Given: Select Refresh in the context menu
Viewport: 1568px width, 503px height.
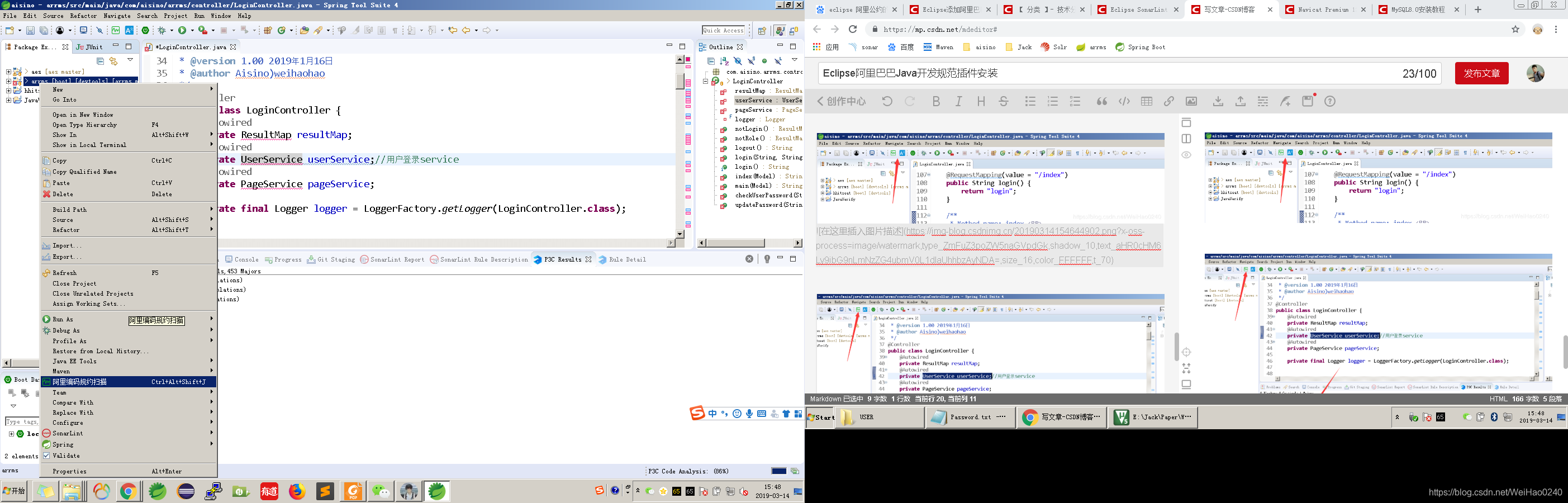Looking at the screenshot, I should click(x=129, y=273).
